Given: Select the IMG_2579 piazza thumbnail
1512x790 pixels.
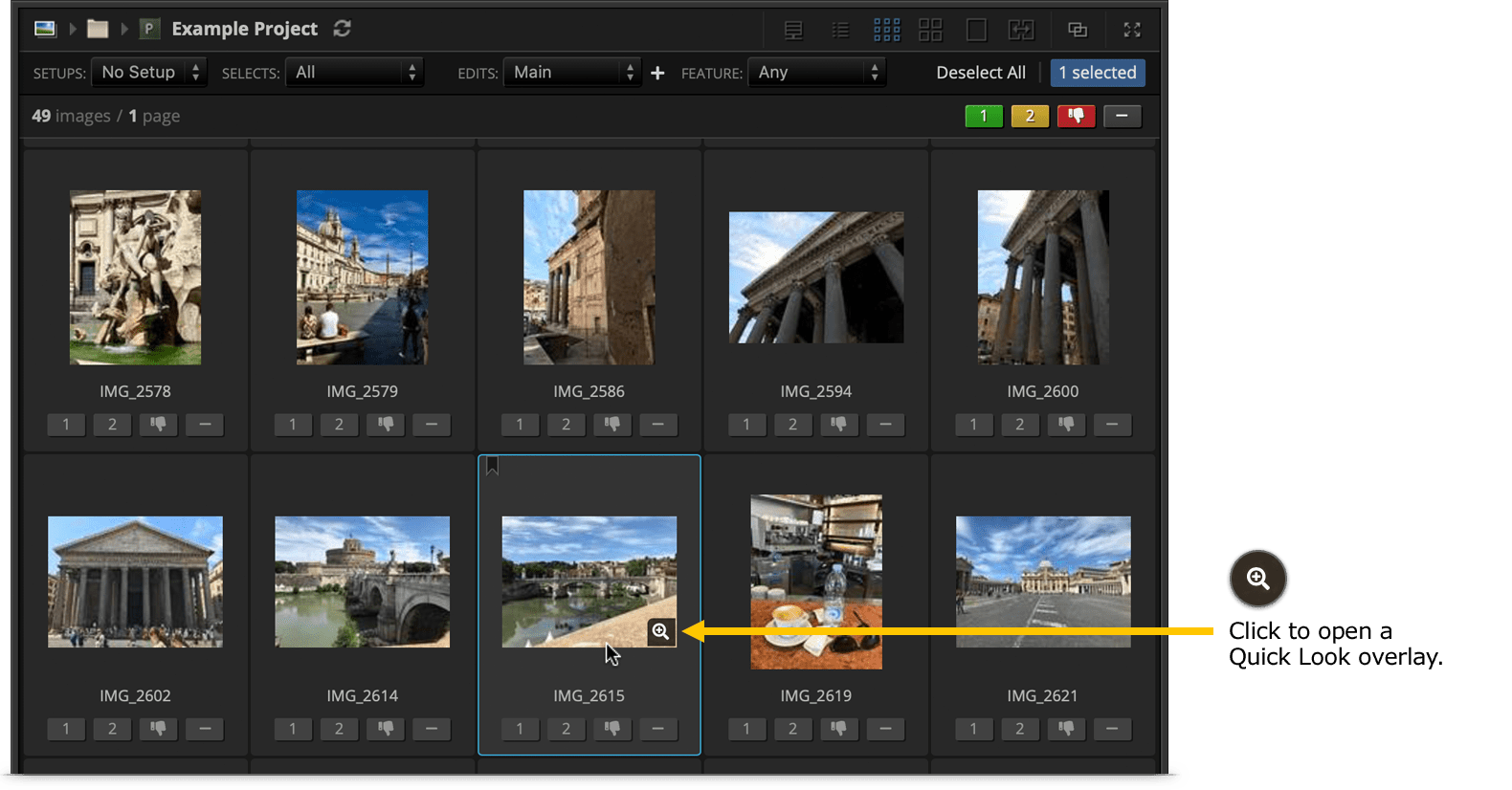Looking at the screenshot, I should tap(362, 277).
